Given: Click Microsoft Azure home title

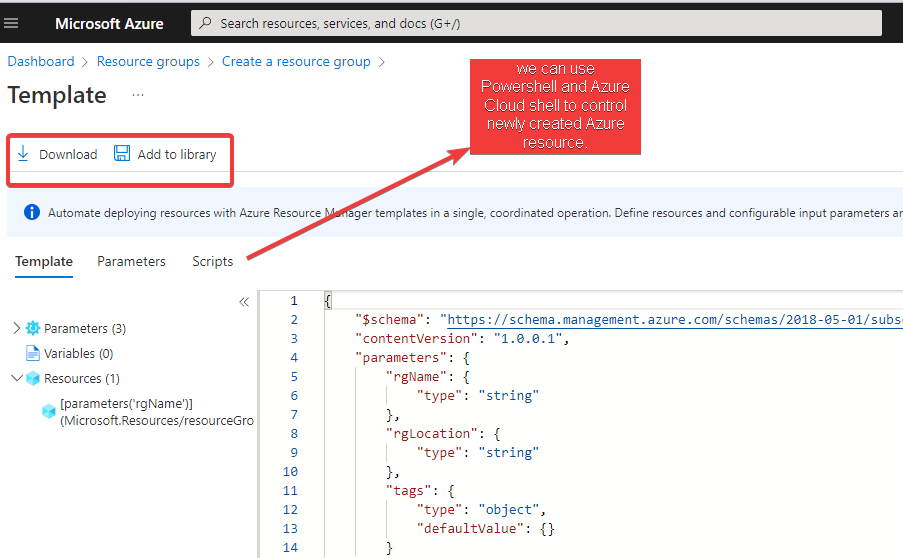Looking at the screenshot, I should pos(109,24).
